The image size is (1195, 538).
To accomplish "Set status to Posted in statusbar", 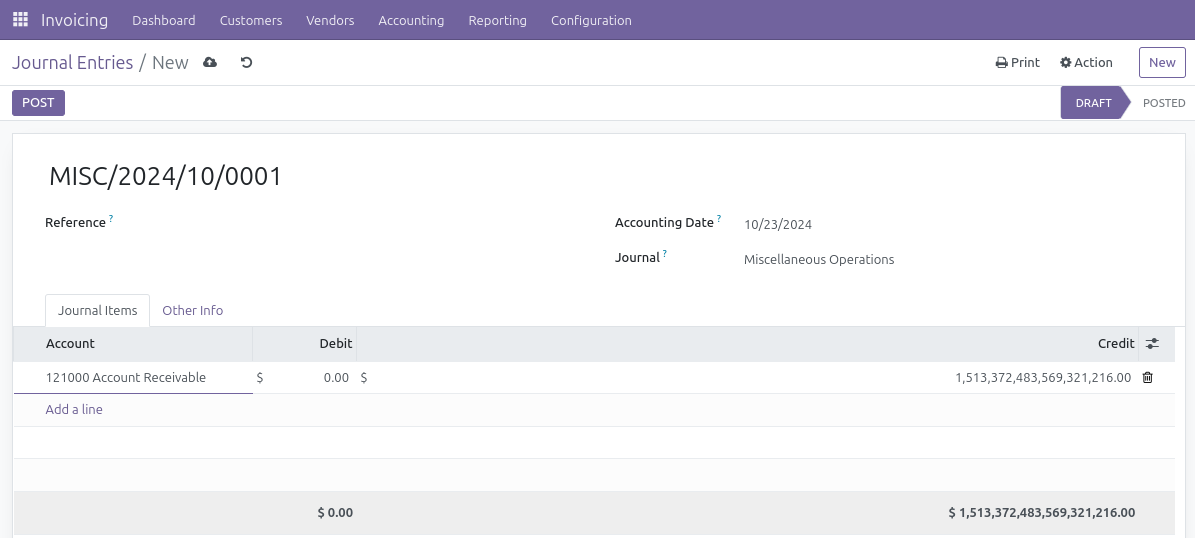I will (1163, 103).
